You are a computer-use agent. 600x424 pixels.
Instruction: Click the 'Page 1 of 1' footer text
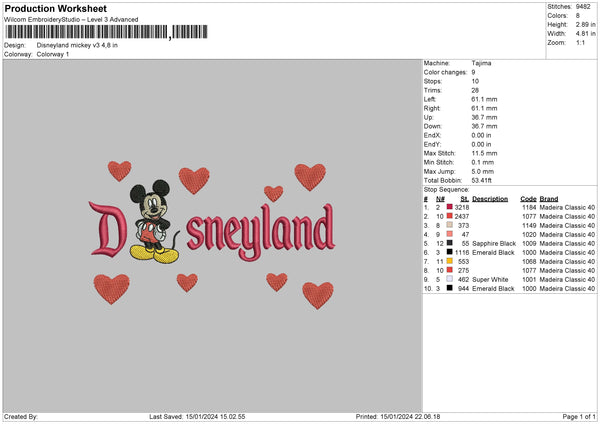click(579, 416)
